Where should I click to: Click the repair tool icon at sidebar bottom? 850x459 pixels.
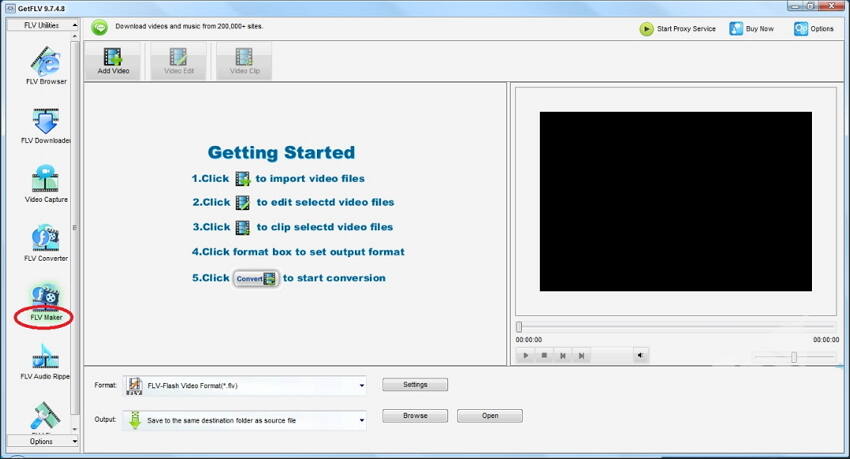pyautogui.click(x=46, y=416)
